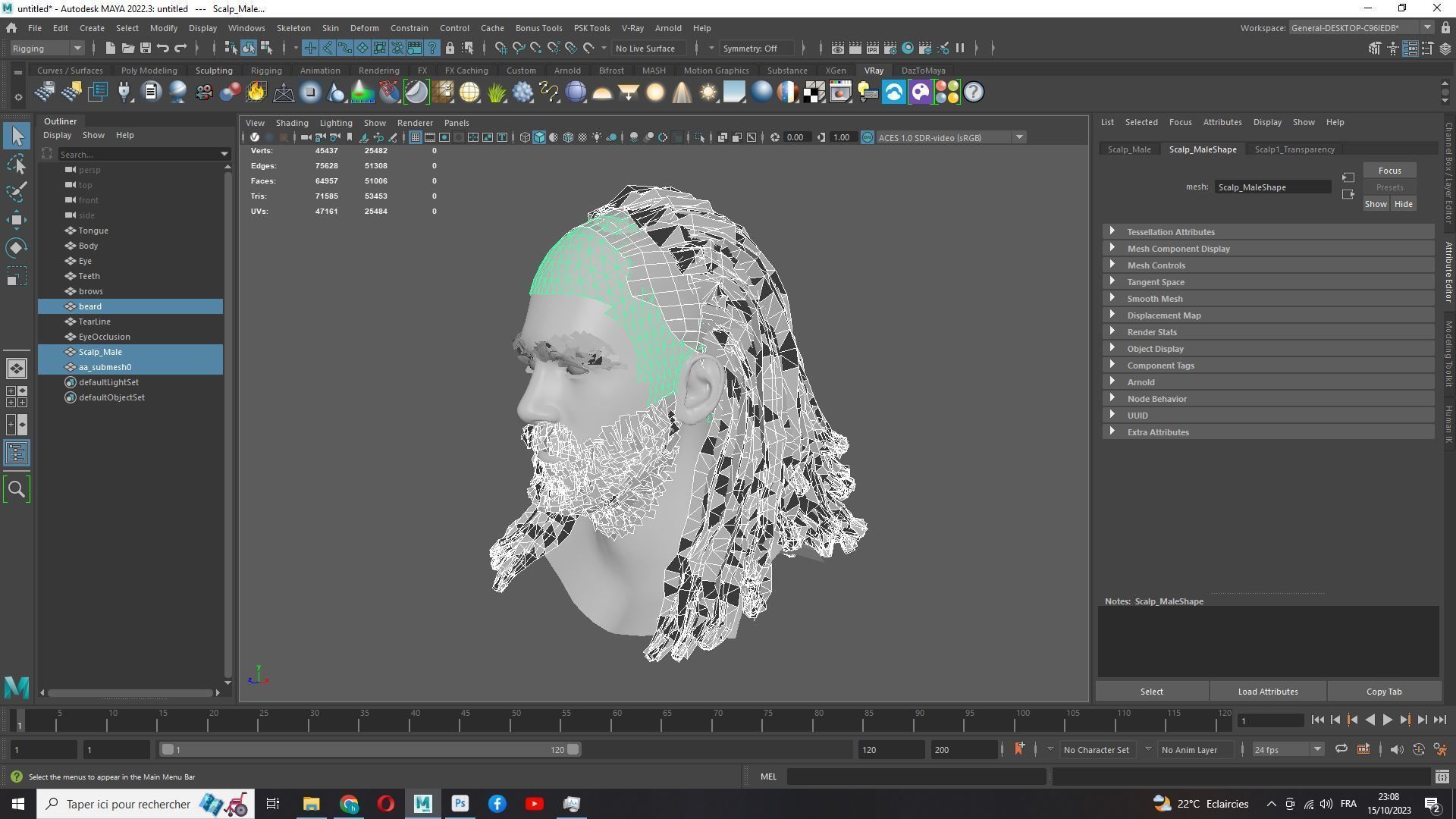Click the Focus button
This screenshot has width=1456, height=819.
coord(1389,171)
